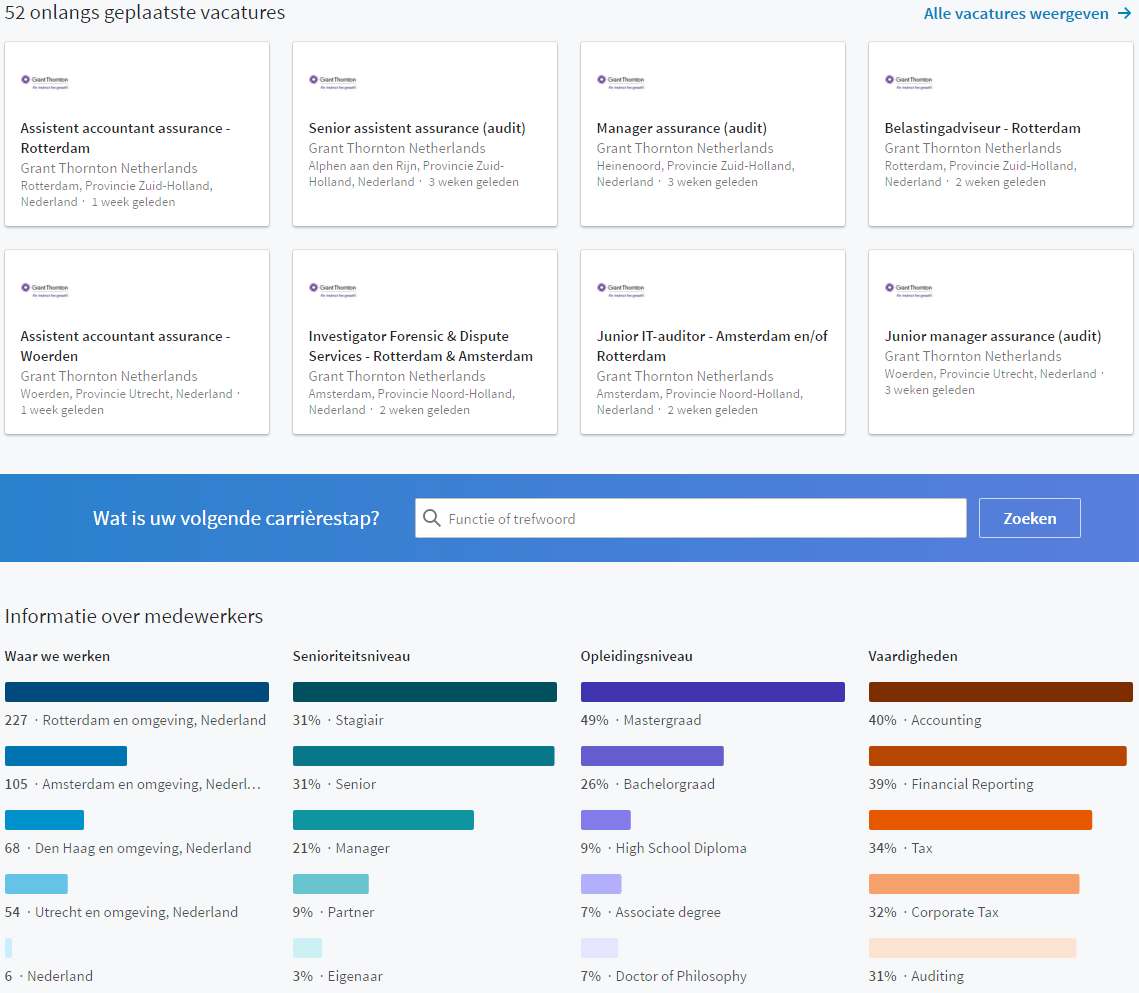Open Senior assistent assurance (audit) job title

pyautogui.click(x=416, y=128)
